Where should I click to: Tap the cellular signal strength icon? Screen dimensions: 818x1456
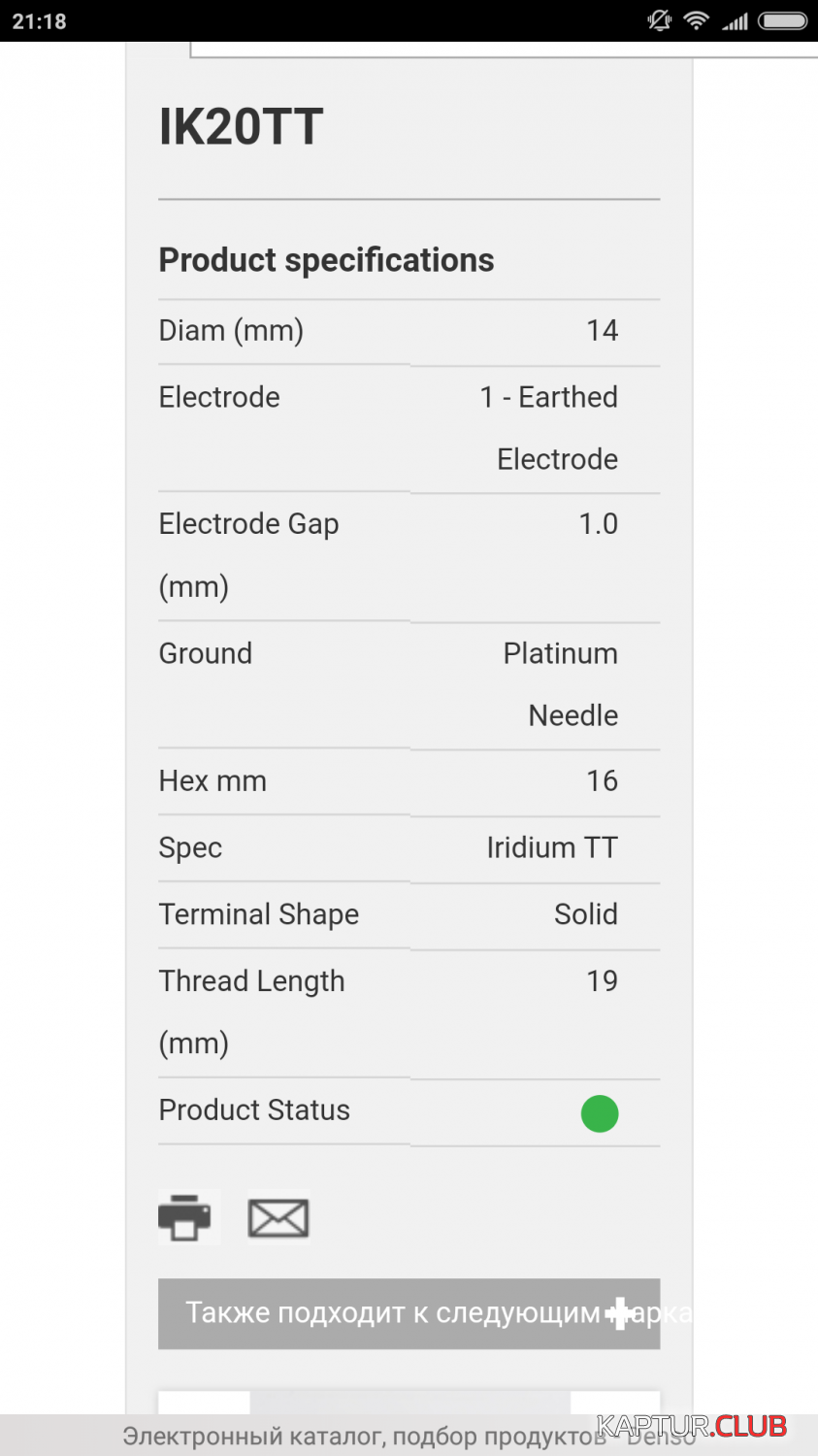click(x=735, y=20)
